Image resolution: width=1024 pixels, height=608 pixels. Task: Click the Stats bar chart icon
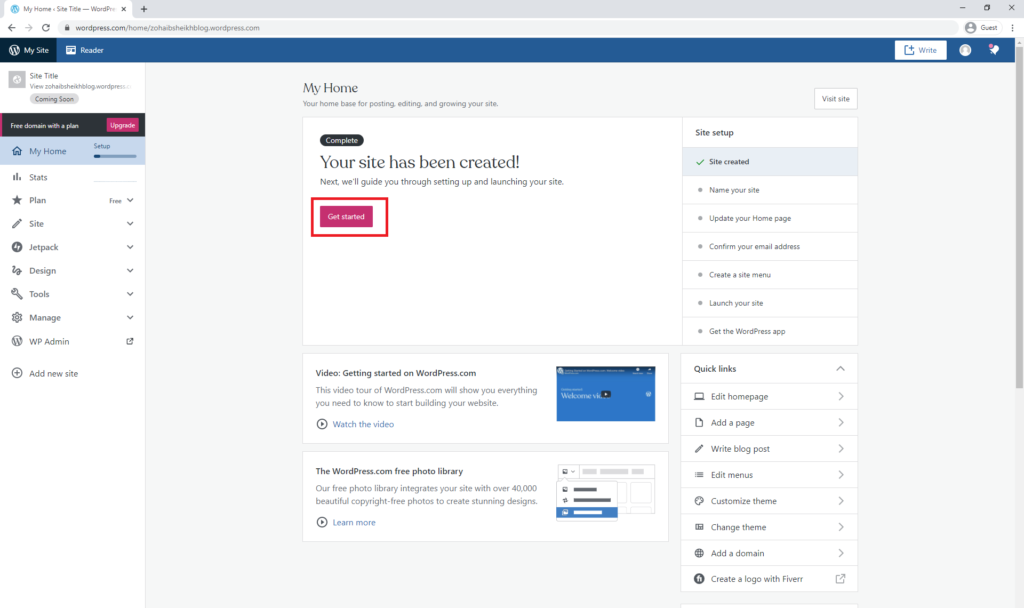[17, 177]
